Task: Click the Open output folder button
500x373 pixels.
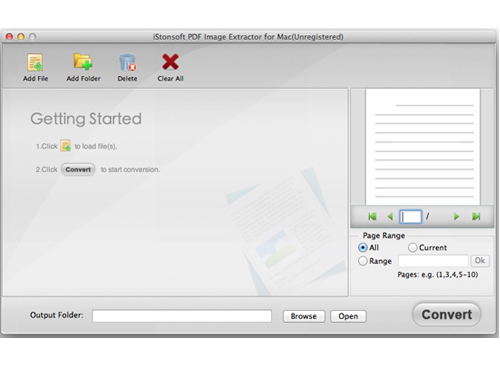Action: point(348,316)
